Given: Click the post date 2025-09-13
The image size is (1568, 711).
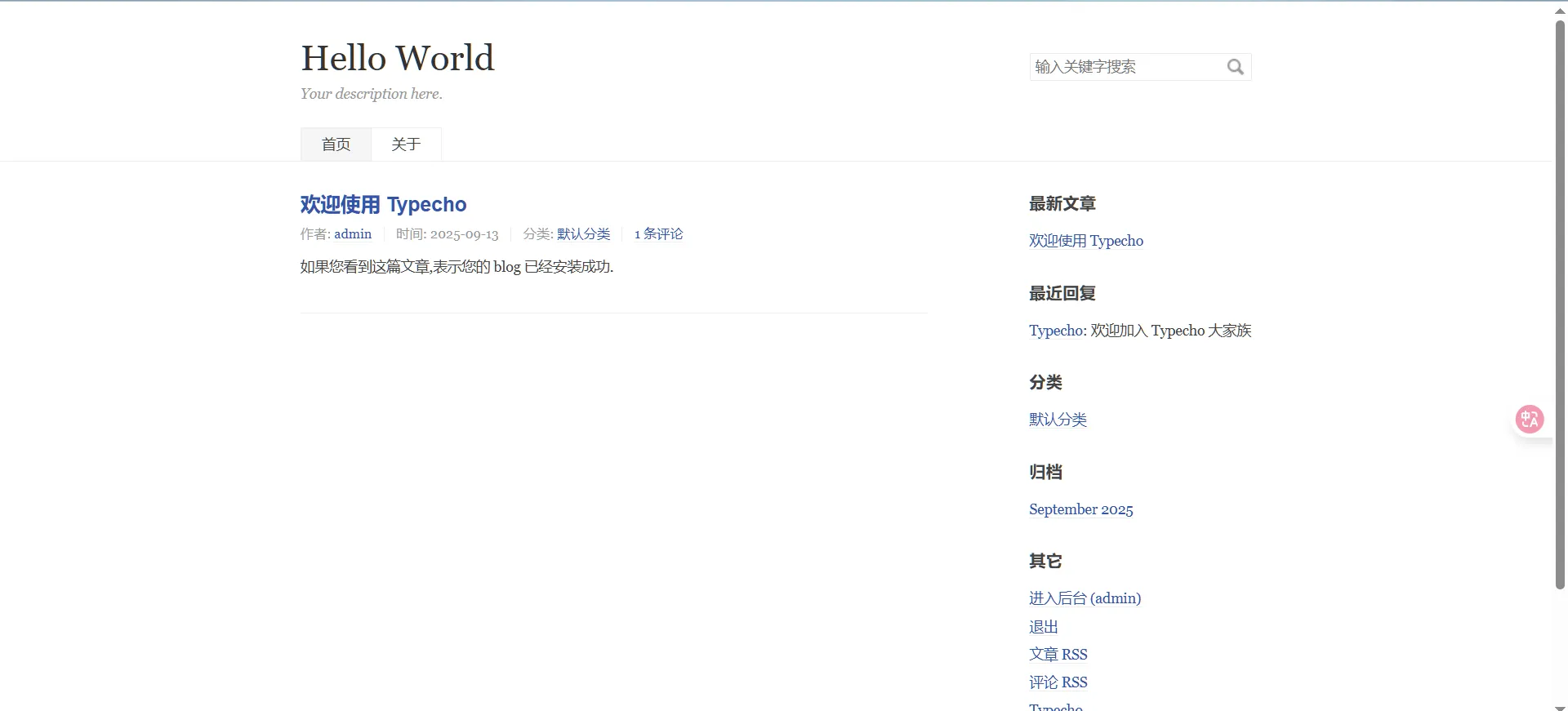Looking at the screenshot, I should pyautogui.click(x=464, y=234).
